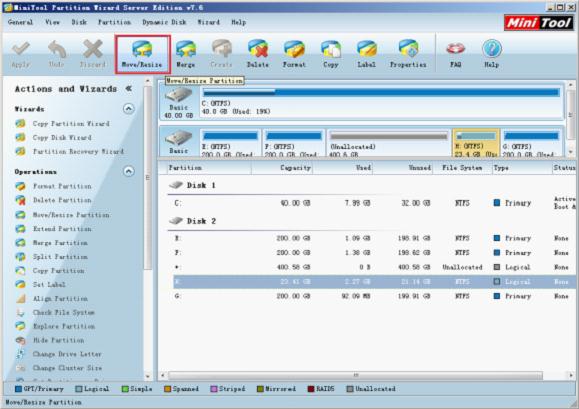579x409 pixels.
Task: Open the Help menu
Action: 239,22
